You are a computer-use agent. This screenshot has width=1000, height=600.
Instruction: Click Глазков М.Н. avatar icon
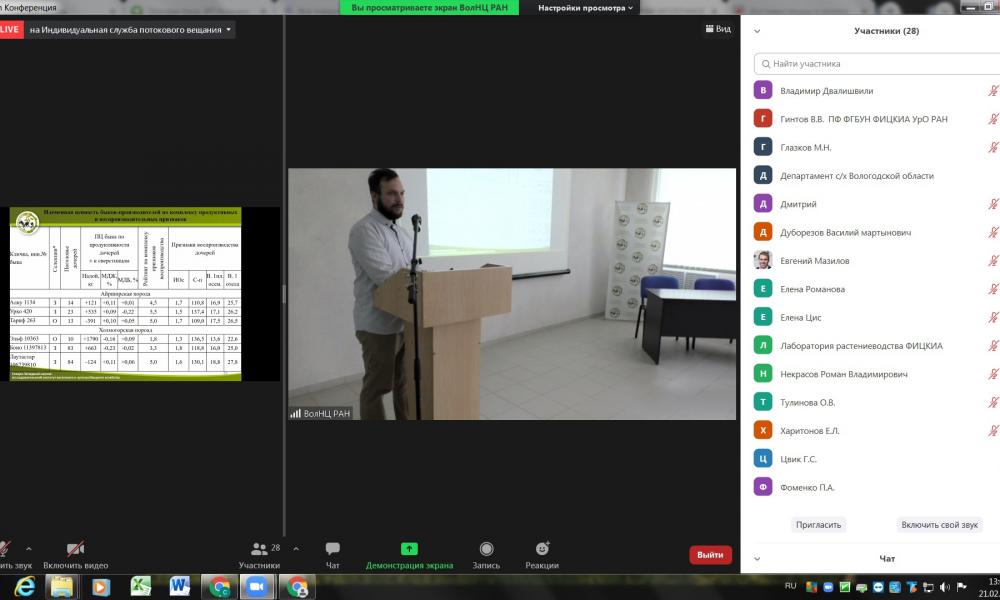[763, 147]
